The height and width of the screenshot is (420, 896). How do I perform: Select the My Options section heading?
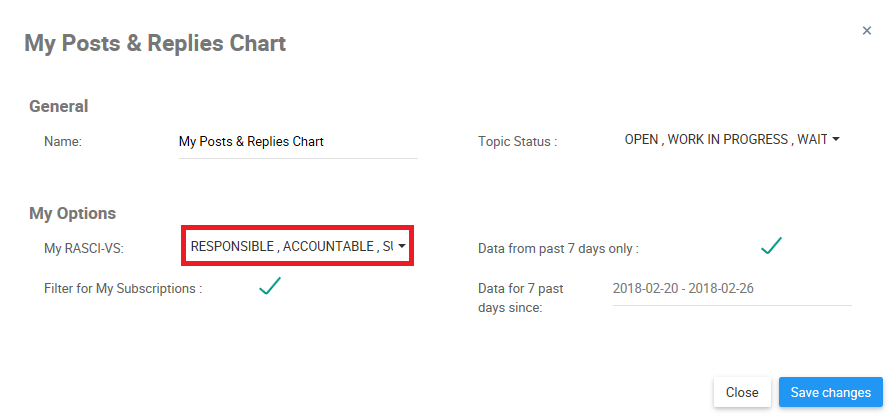coord(73,213)
